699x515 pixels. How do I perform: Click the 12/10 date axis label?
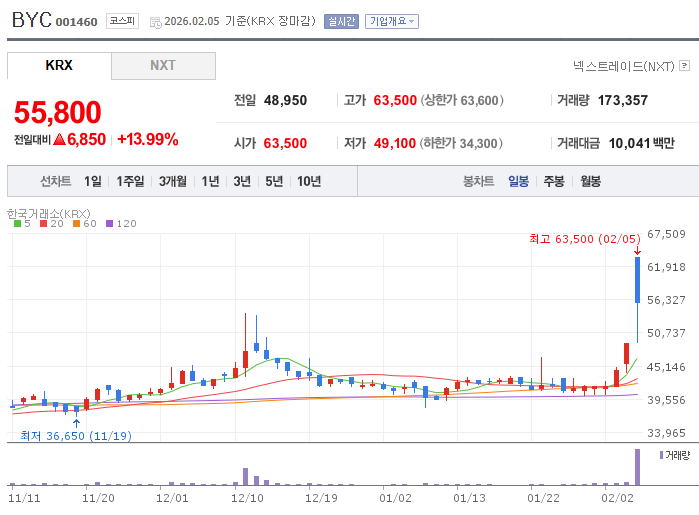coord(247,498)
